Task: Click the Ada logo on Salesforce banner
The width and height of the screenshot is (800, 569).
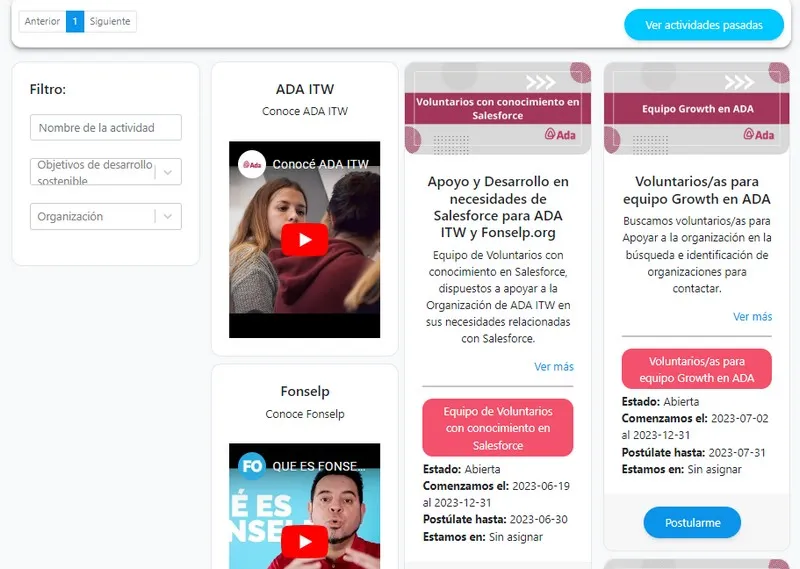Action: coord(560,134)
